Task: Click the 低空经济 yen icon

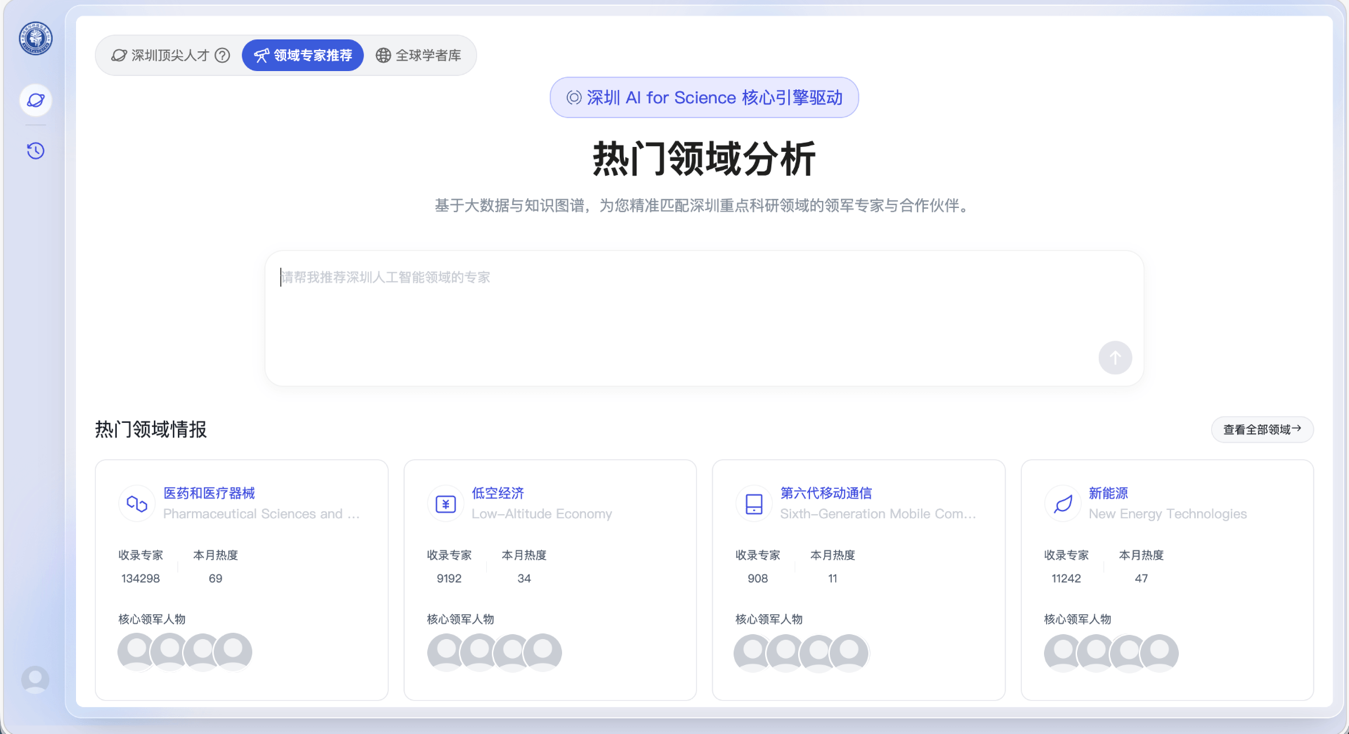Action: 445,504
